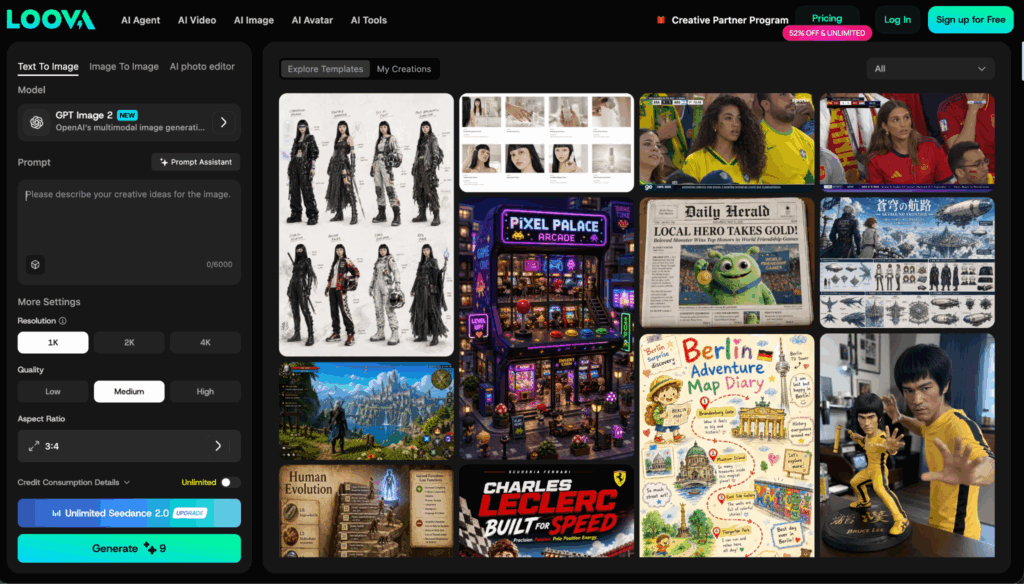Screen dimensions: 1024x584
Task: Open the All filter dropdown
Action: tap(930, 69)
